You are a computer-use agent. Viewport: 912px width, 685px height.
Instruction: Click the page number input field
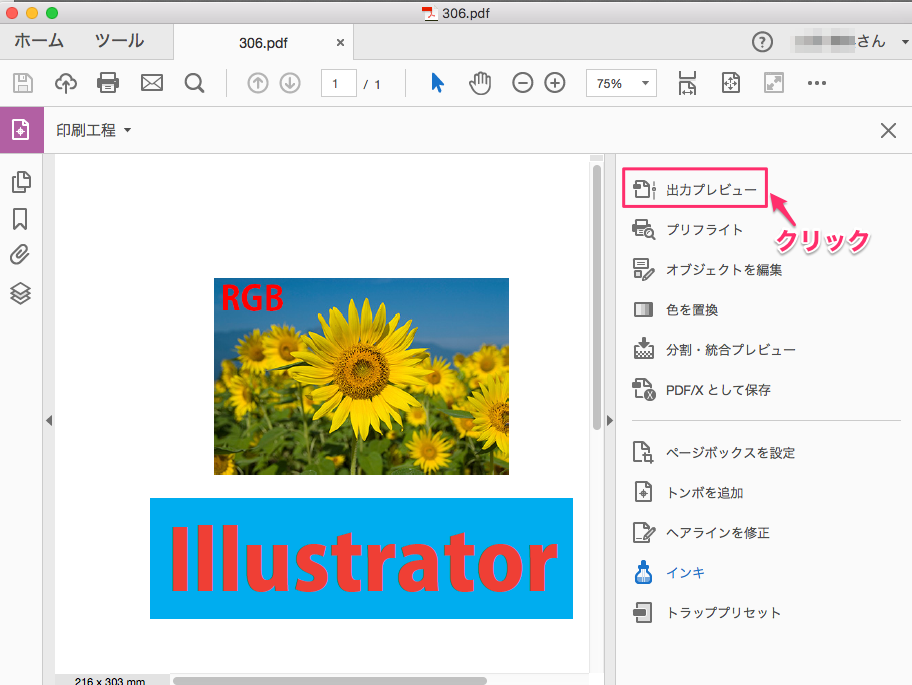pos(337,83)
